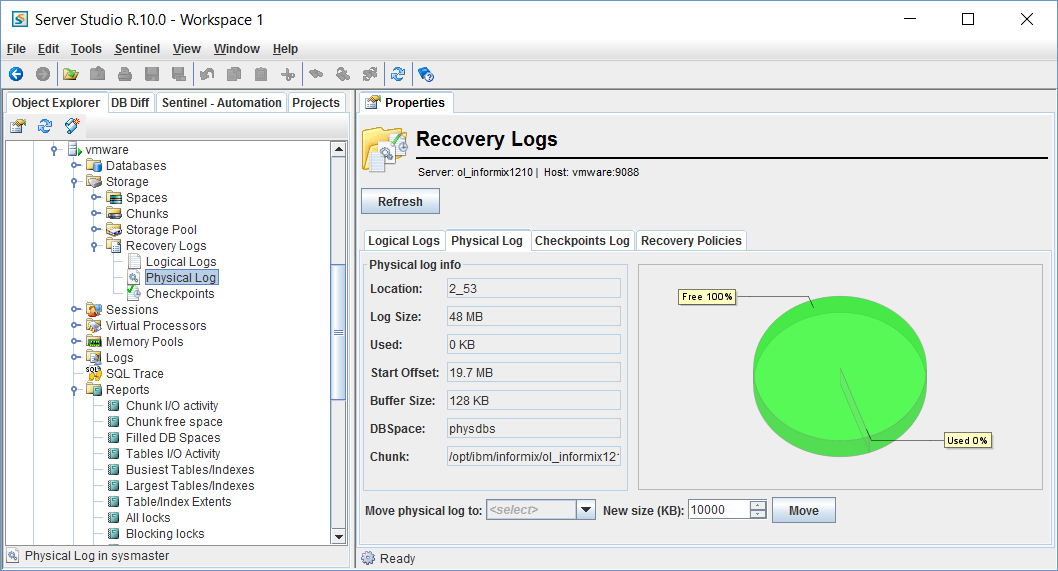Open the Checkpoints node under Recovery Logs
The height and width of the screenshot is (571, 1058).
tap(179, 294)
